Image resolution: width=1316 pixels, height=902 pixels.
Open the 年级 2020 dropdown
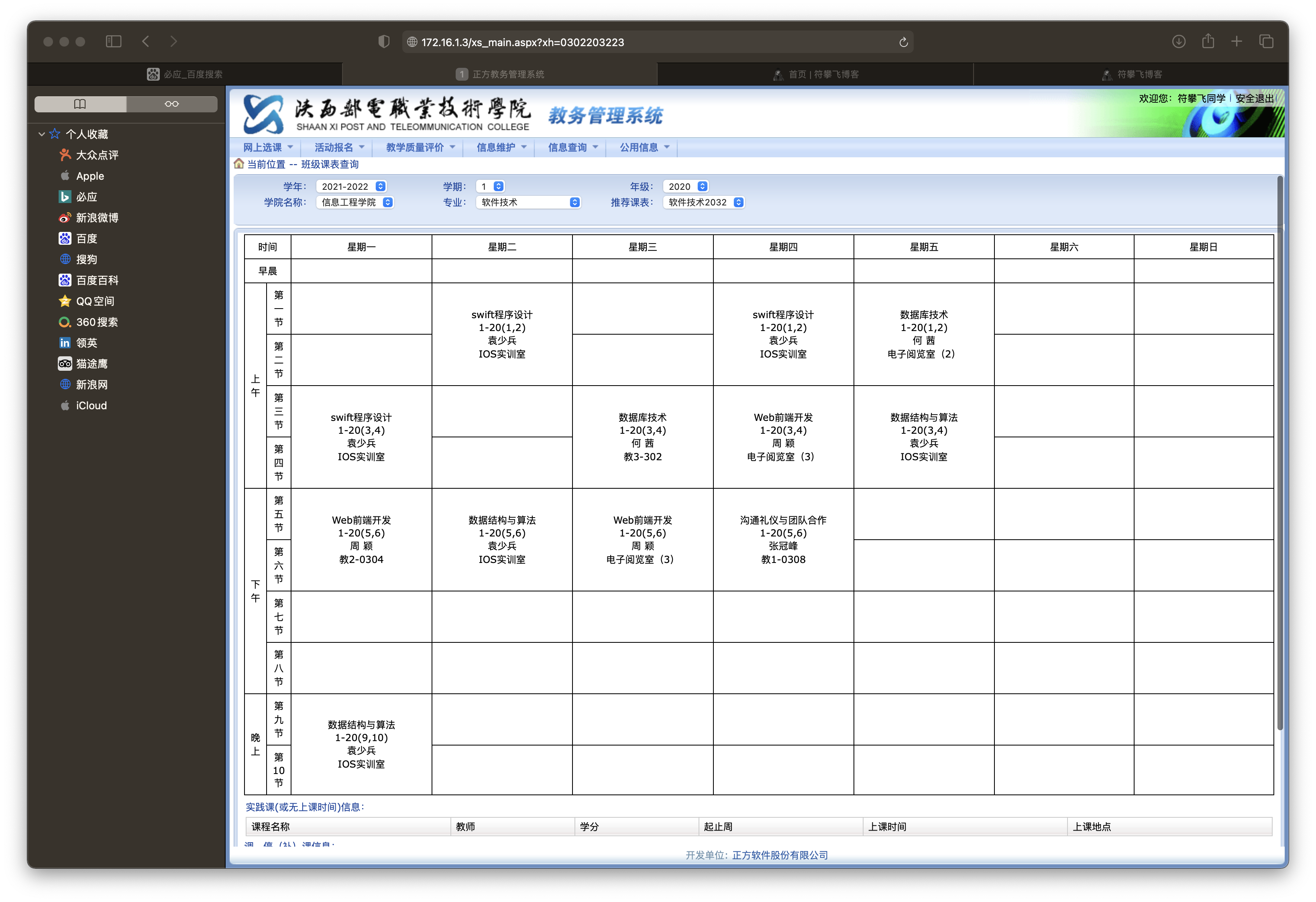tap(685, 186)
